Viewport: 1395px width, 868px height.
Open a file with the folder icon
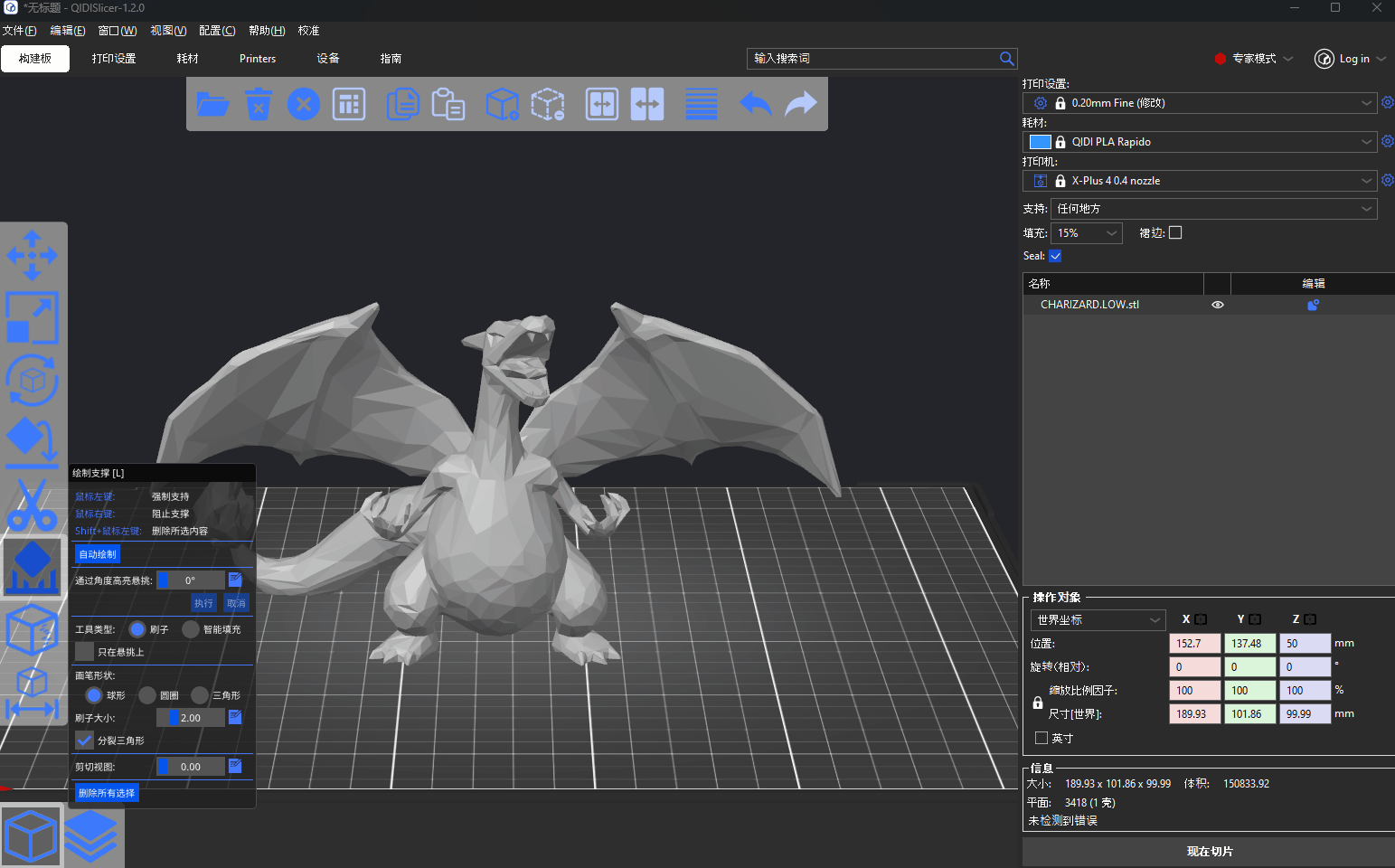pyautogui.click(x=212, y=104)
